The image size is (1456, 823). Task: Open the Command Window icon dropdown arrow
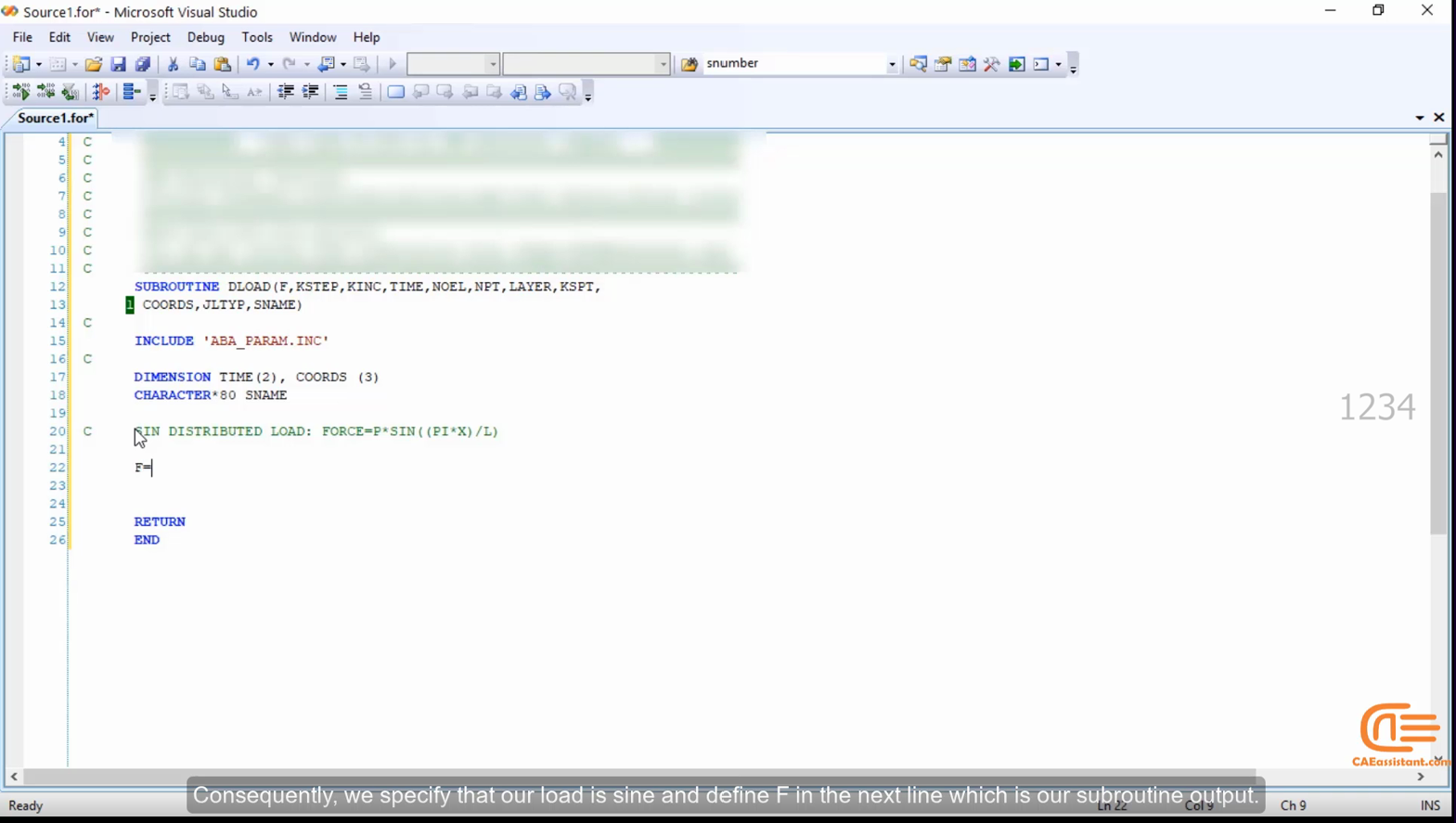(x=1058, y=65)
